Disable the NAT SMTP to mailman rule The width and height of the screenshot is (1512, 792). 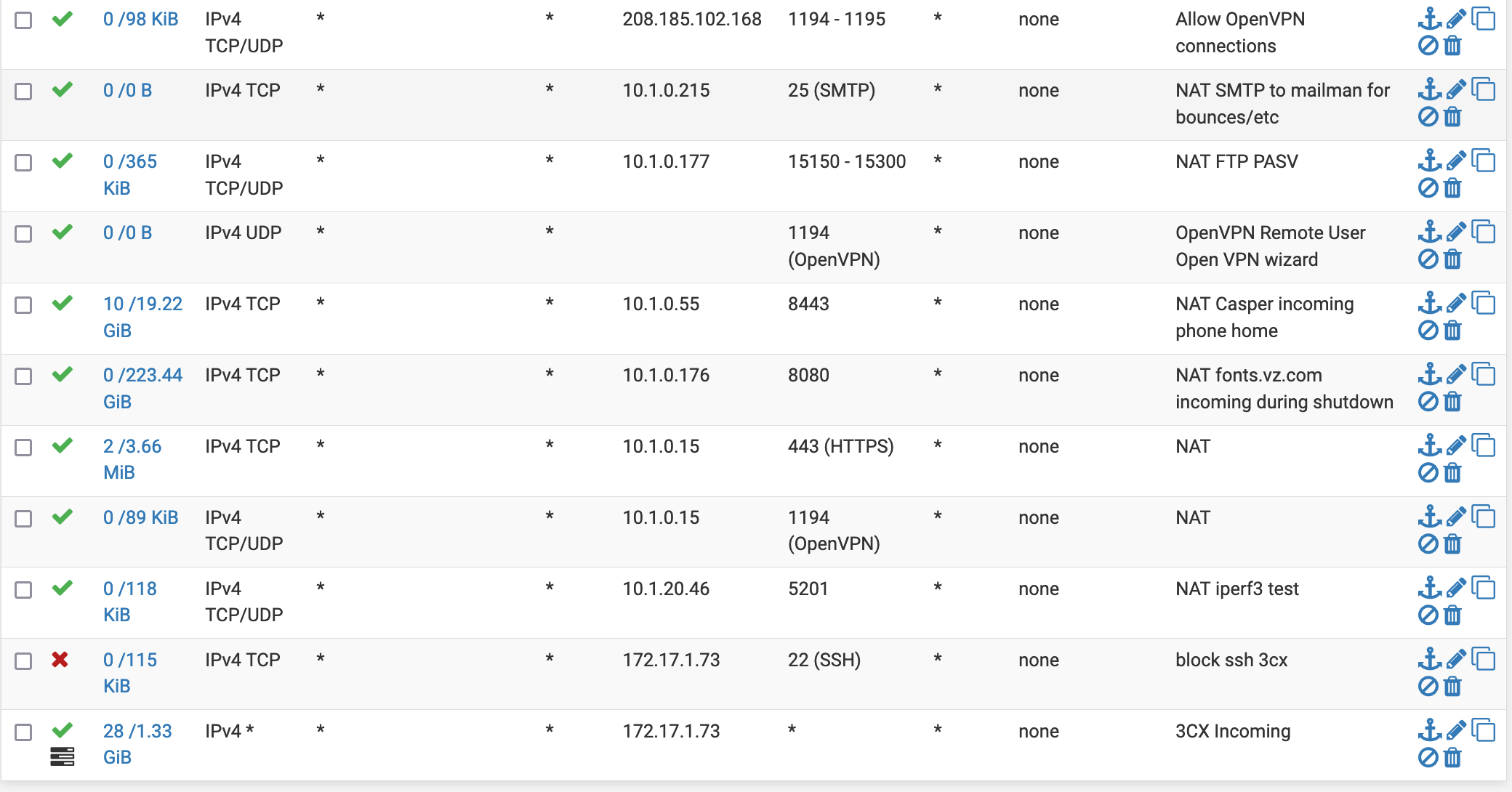[1428, 117]
